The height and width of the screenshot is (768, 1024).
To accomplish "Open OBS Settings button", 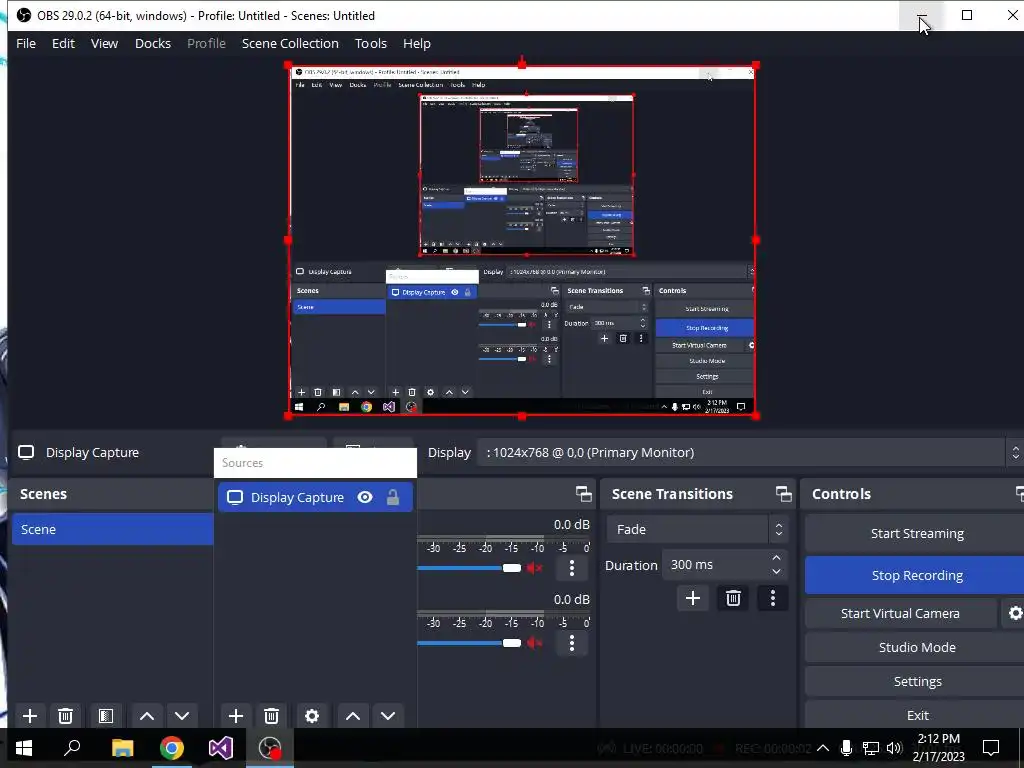I will (916, 681).
